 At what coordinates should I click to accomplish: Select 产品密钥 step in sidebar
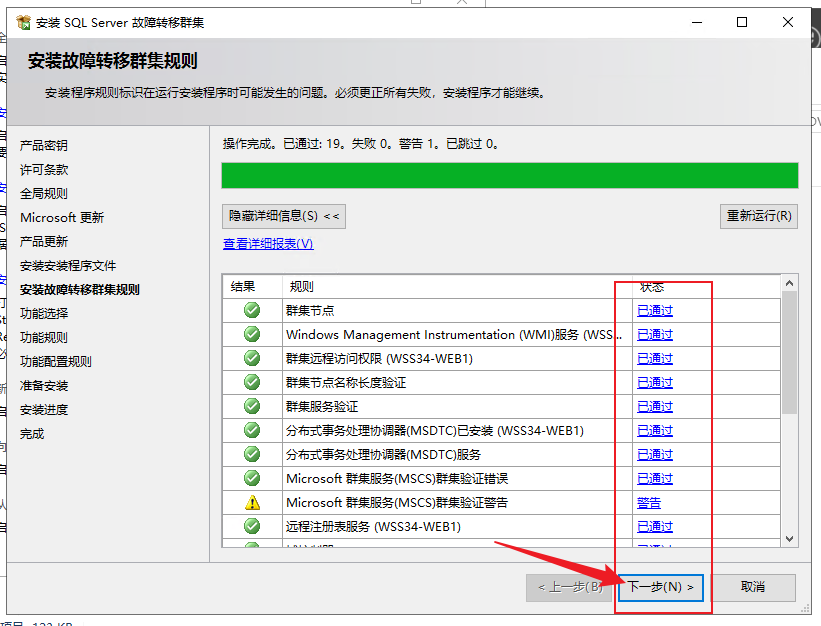pos(44,146)
